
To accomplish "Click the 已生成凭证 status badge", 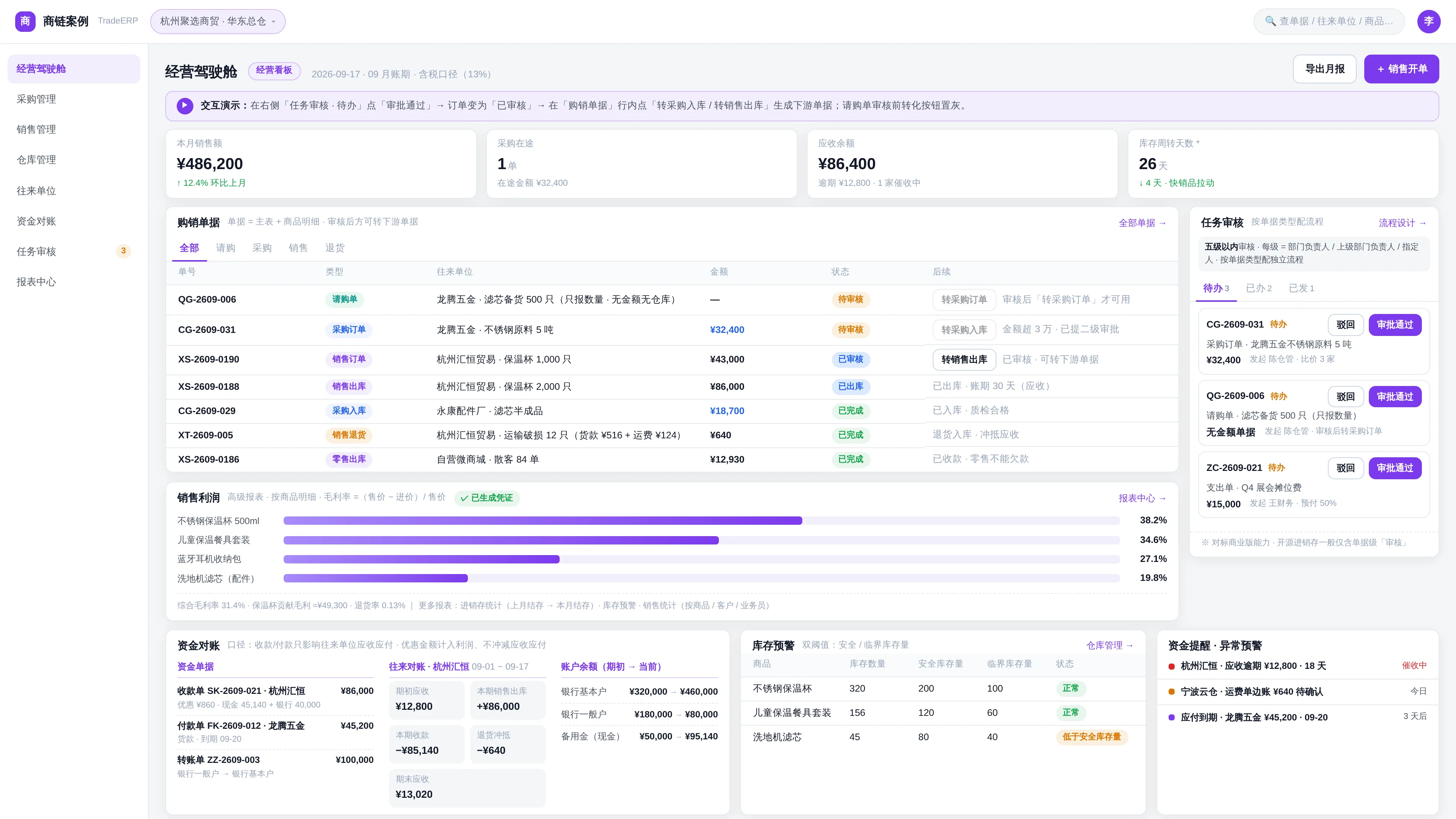I will click(486, 498).
